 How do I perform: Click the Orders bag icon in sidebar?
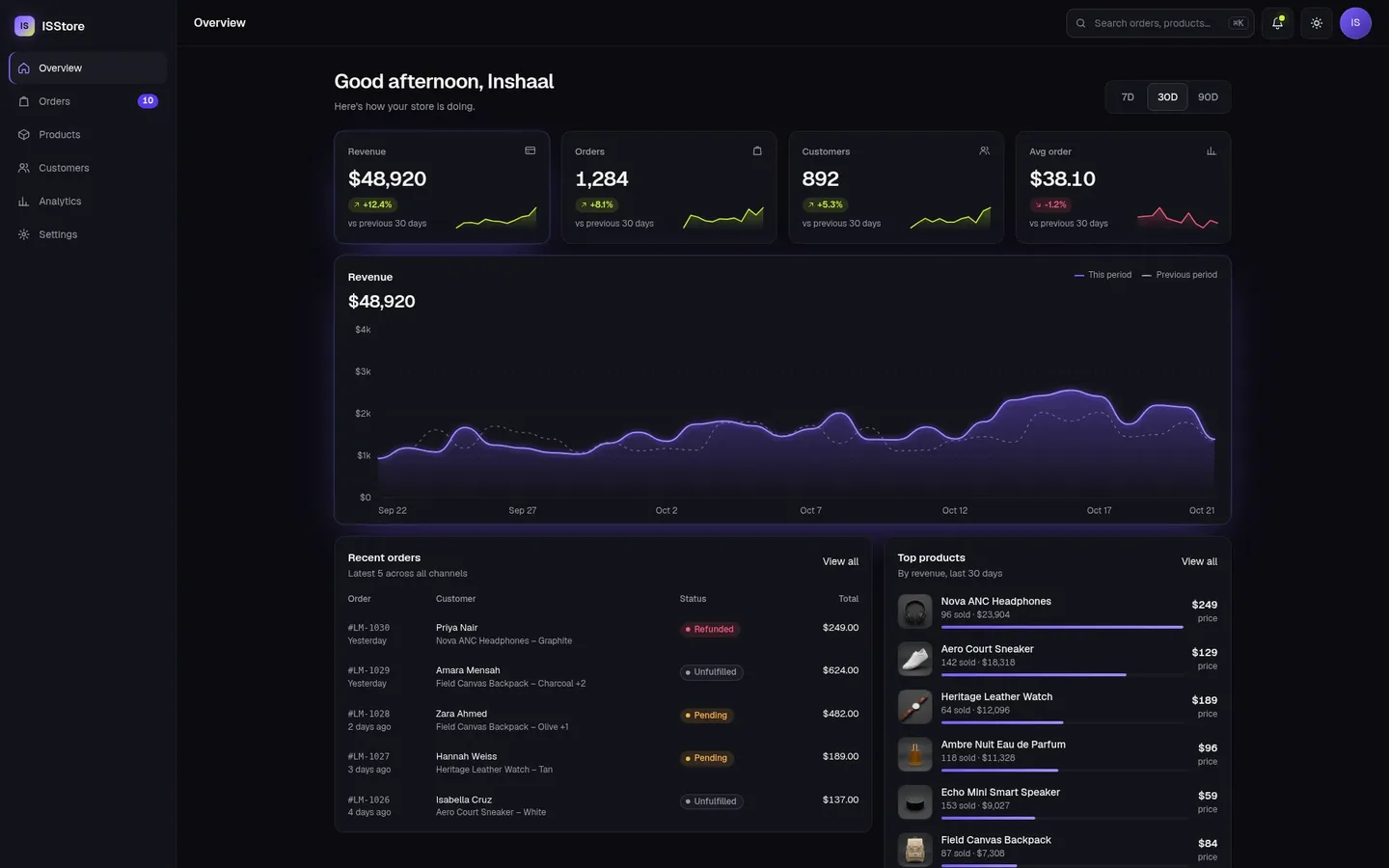coord(24,101)
